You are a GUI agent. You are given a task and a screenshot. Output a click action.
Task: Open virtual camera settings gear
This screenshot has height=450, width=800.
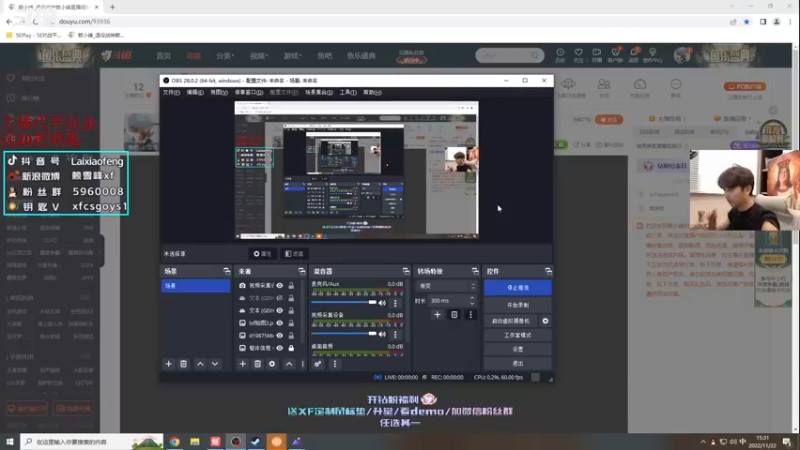tap(545, 321)
